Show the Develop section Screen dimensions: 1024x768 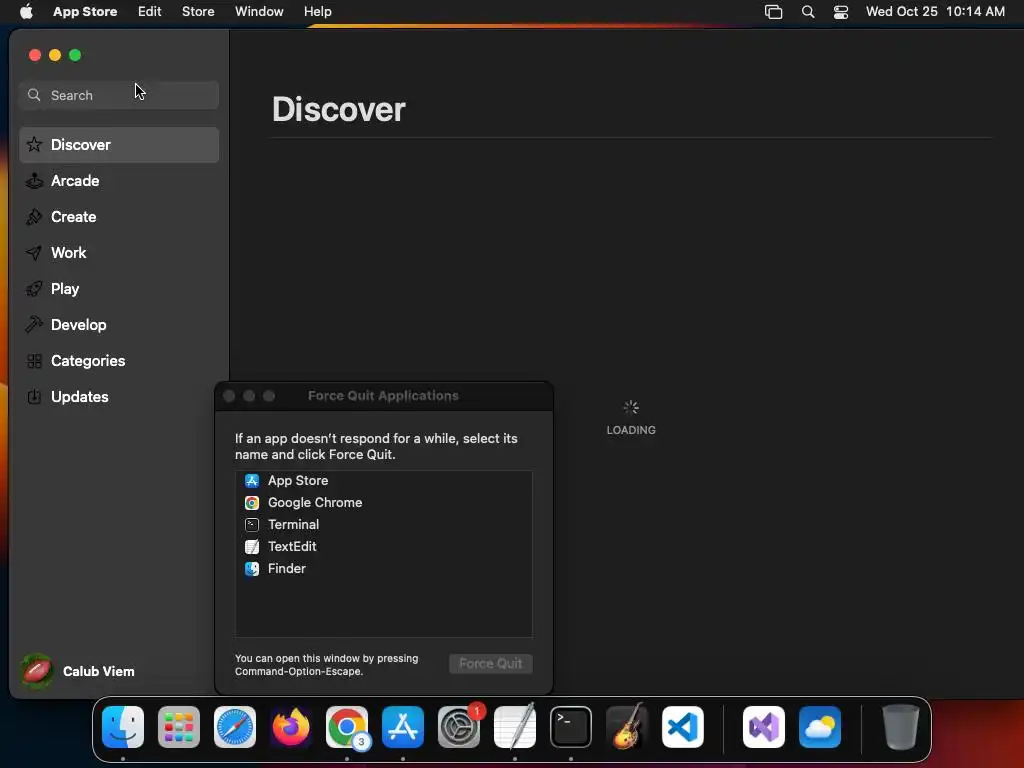coord(119,325)
